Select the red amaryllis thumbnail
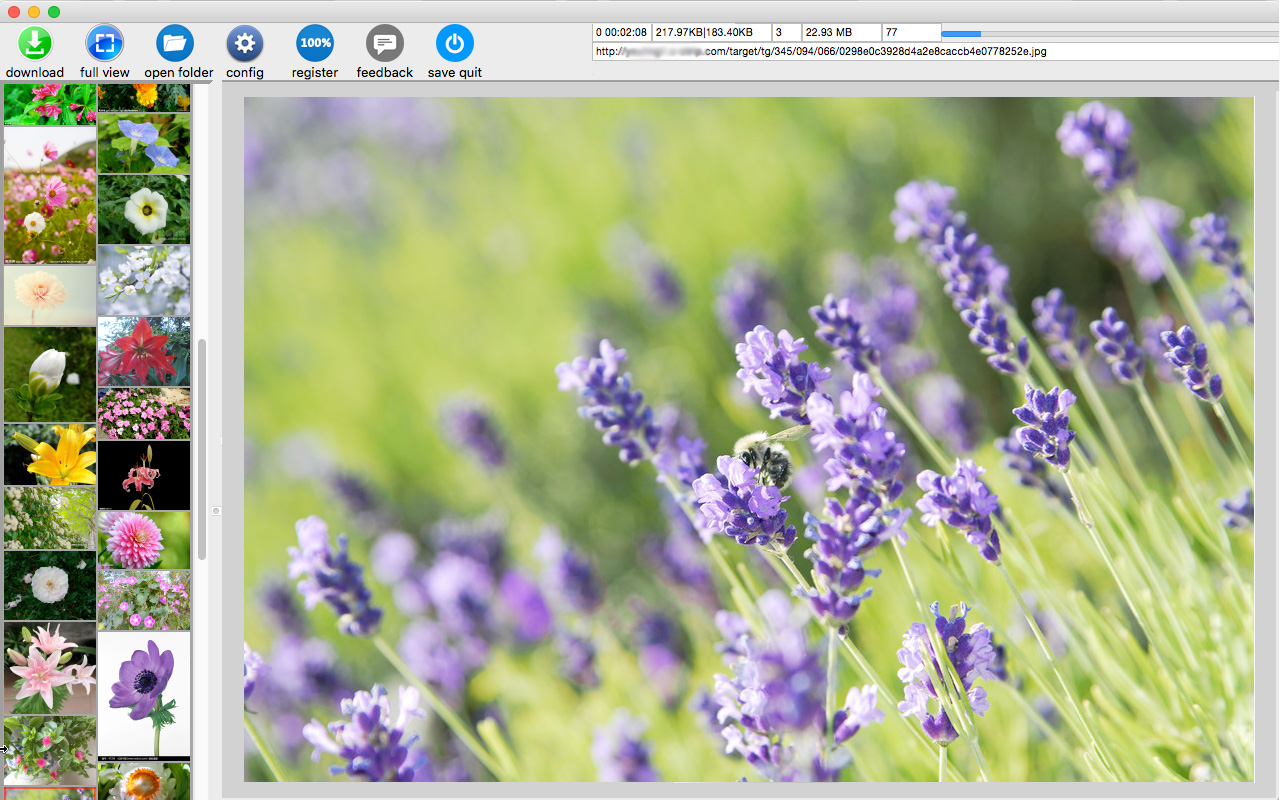This screenshot has height=800, width=1280. [144, 352]
